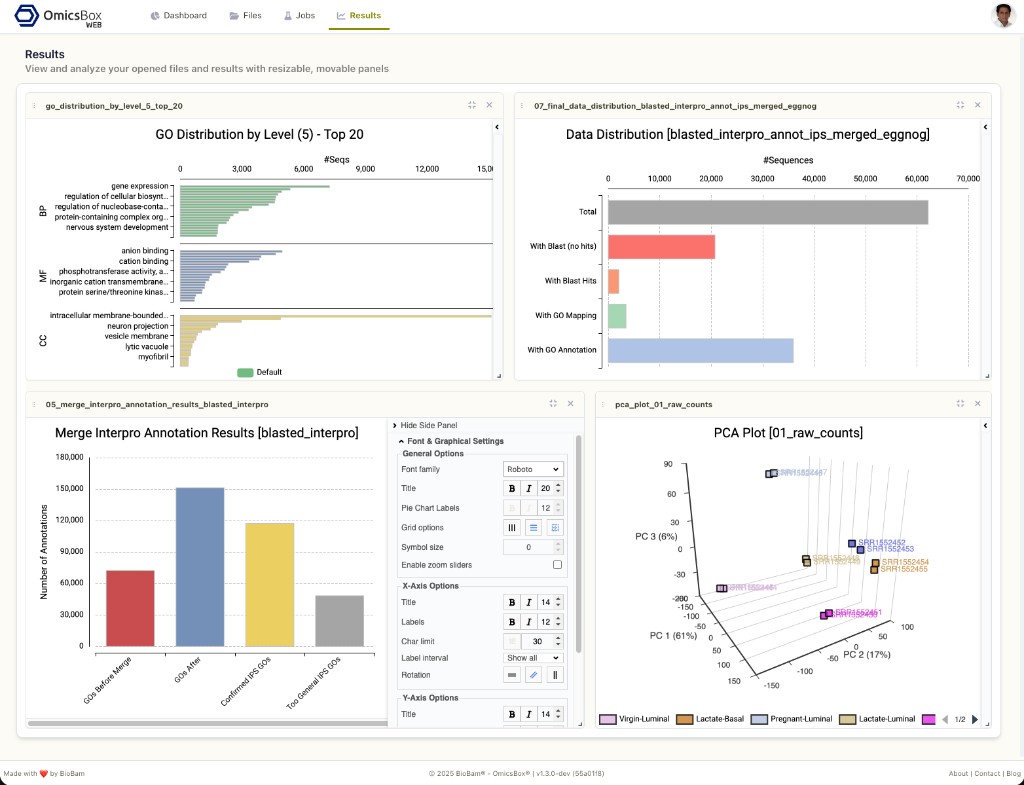
Task: Set X-axis label rotation to diagonal
Action: (x=534, y=675)
